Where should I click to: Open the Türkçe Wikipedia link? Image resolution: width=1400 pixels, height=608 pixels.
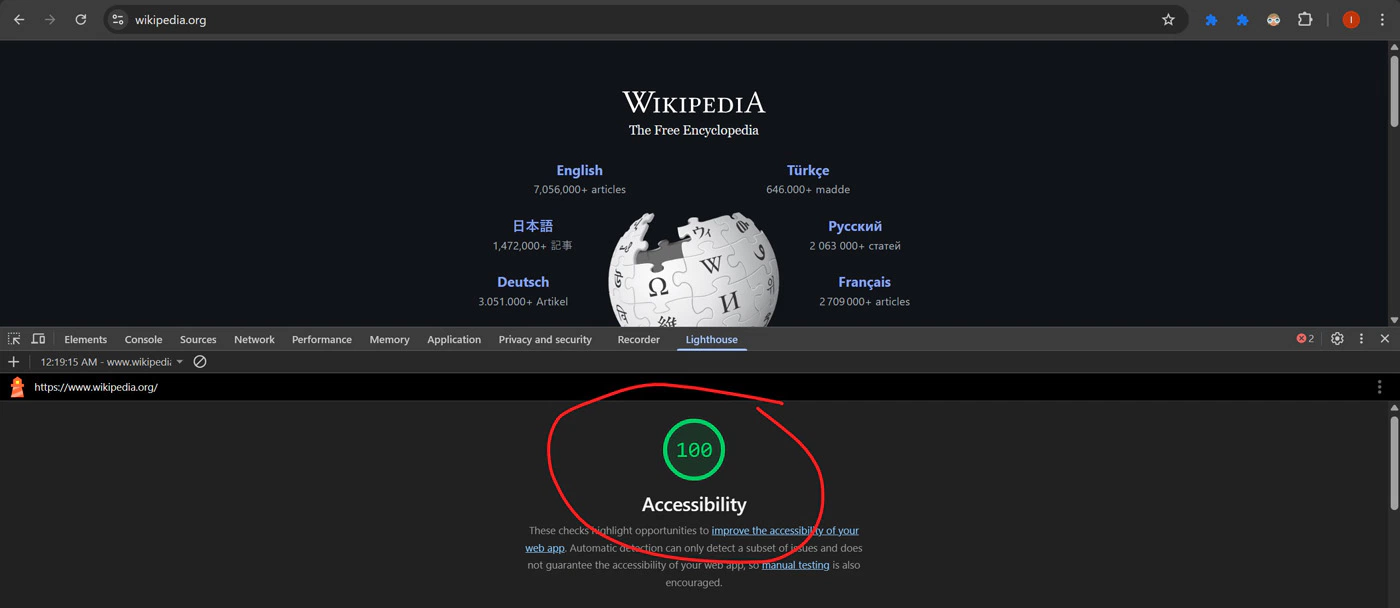808,171
